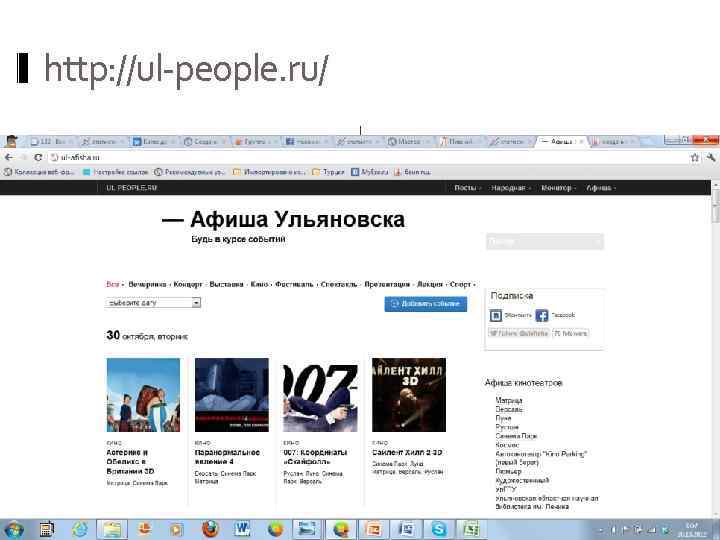Open the Матрица cinema listing
720x540 pixels.
click(x=509, y=400)
